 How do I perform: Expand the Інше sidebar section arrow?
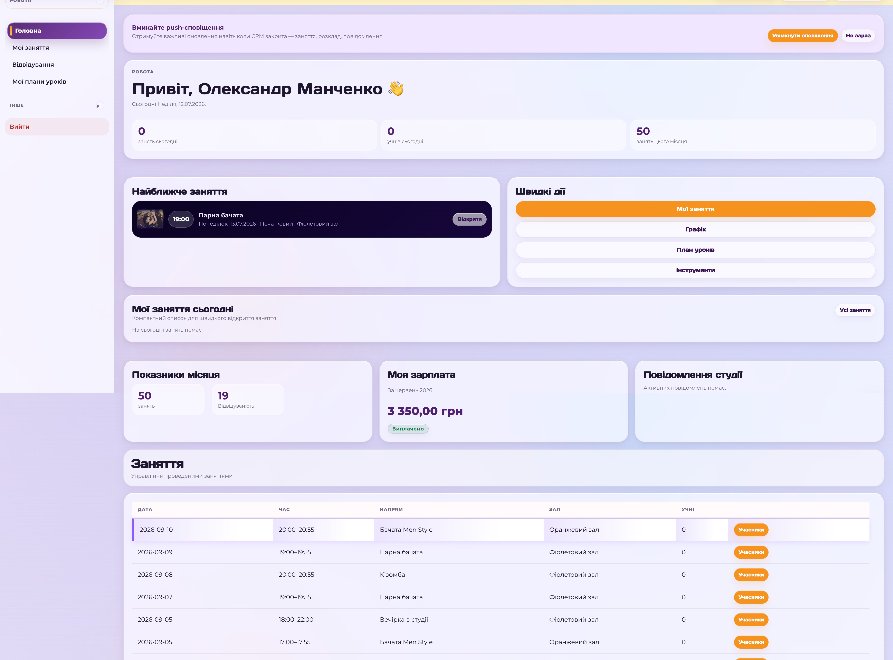coord(98,106)
